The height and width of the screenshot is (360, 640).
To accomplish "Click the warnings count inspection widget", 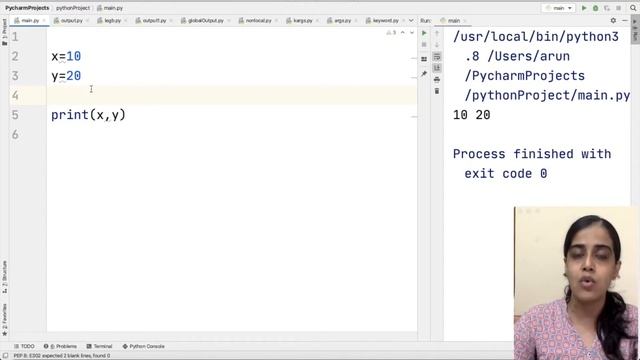I will coord(391,33).
